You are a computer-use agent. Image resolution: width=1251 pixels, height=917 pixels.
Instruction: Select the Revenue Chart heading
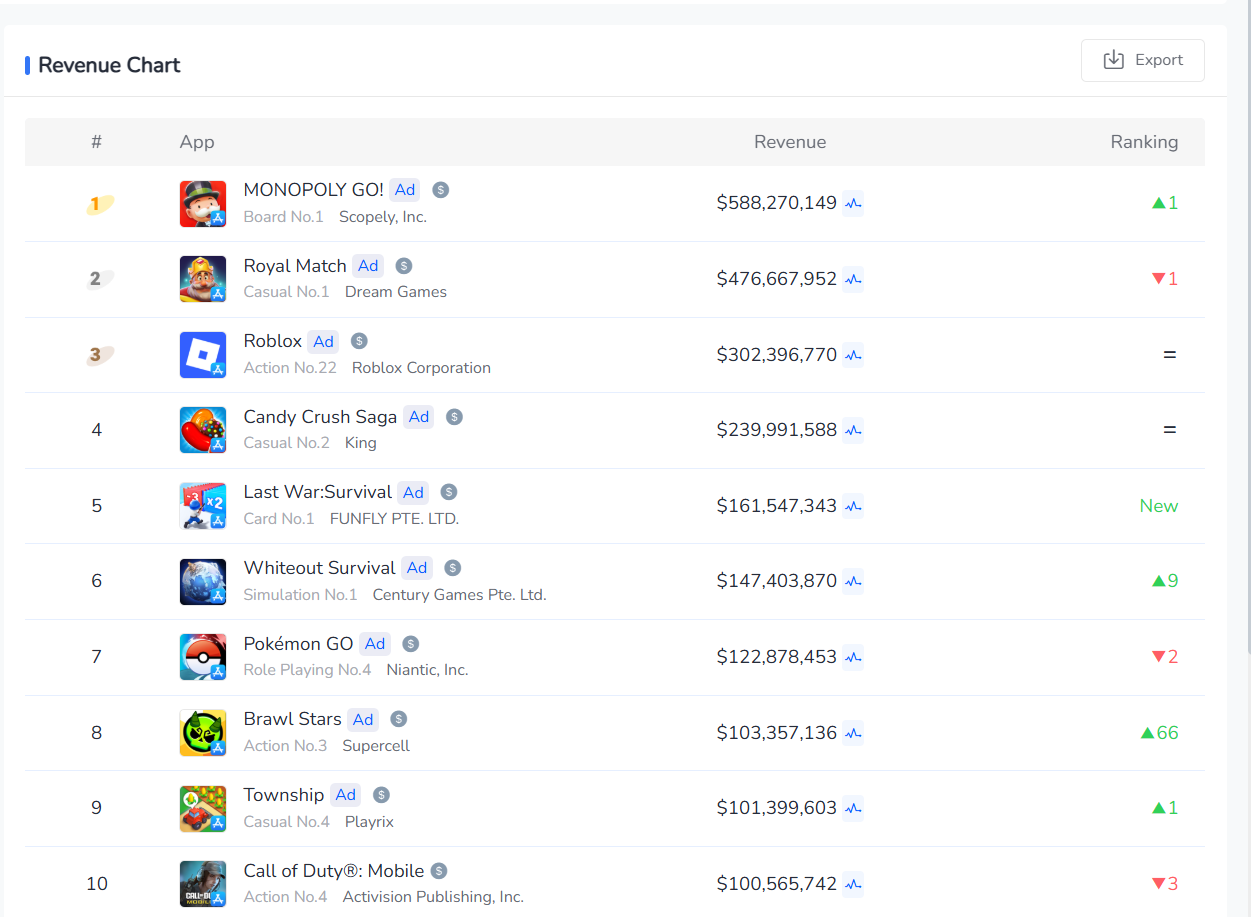click(x=109, y=65)
